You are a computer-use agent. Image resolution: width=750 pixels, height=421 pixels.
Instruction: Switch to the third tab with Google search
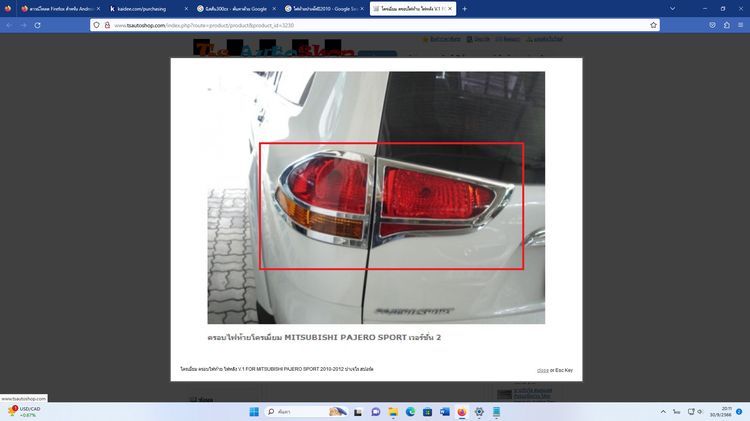(235, 9)
